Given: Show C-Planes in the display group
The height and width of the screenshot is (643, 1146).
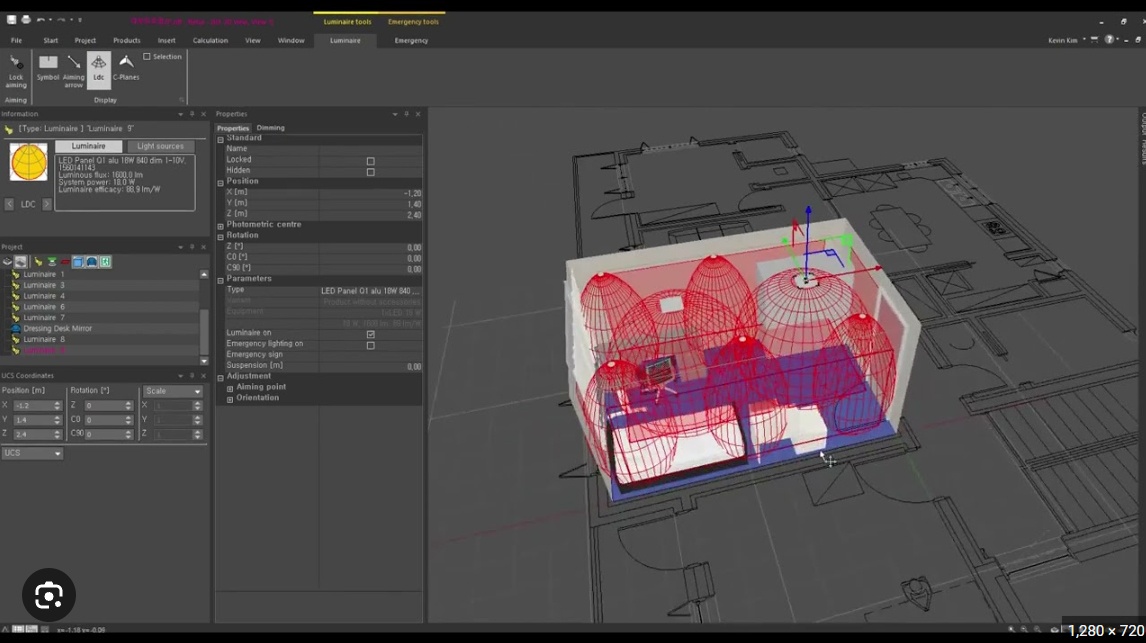Looking at the screenshot, I should pyautogui.click(x=126, y=68).
